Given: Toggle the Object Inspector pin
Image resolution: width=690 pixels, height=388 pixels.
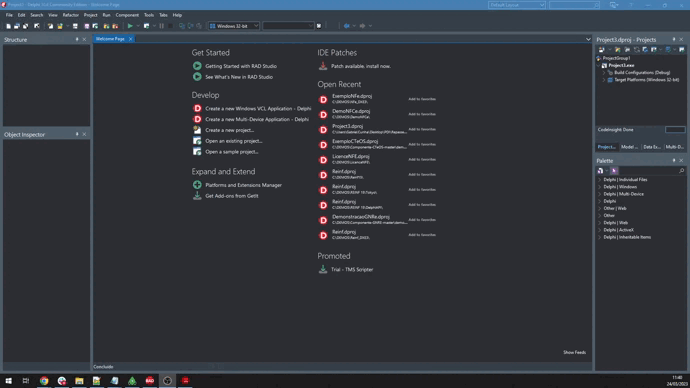Looking at the screenshot, I should (77, 134).
